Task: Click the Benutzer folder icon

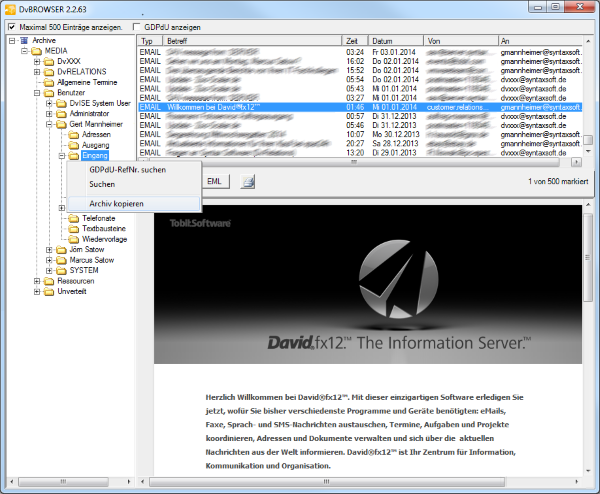Action: (x=49, y=93)
